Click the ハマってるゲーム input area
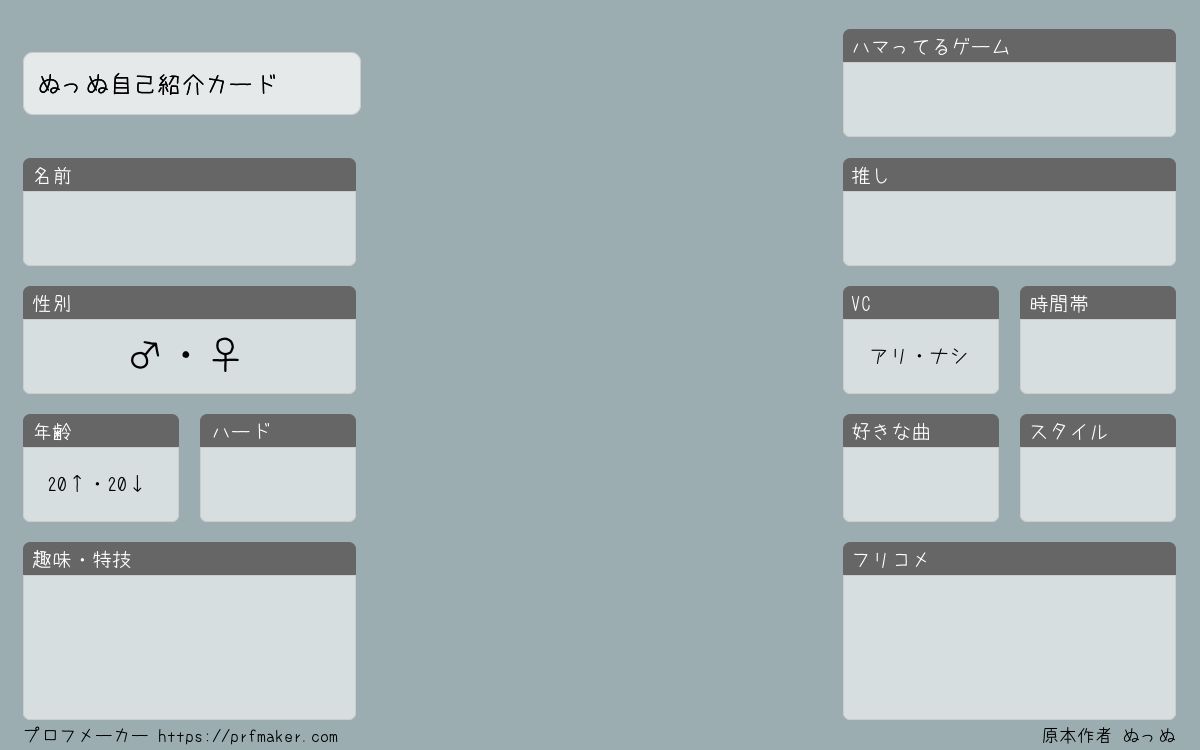Viewport: 1200px width, 750px height. [1009, 99]
